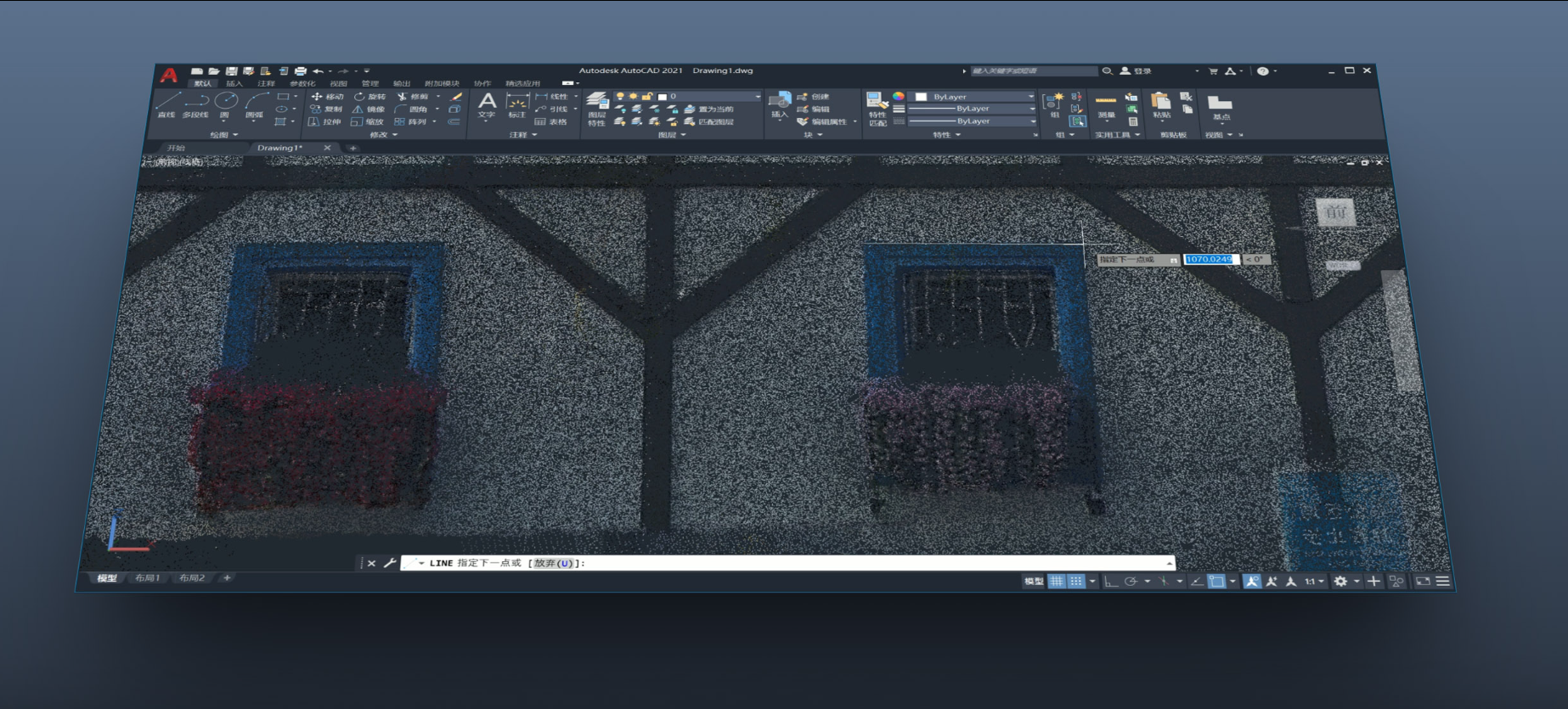Viewport: 1568px width, 709px height.
Task: Open Layer Properties (图层特性)
Action: 597,110
